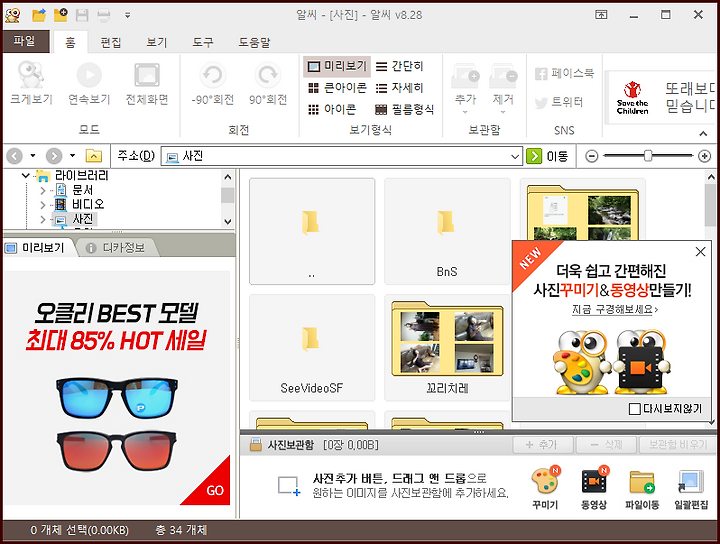The width and height of the screenshot is (720, 544).
Task: Select the BnS folder thumbnail
Action: click(x=447, y=231)
